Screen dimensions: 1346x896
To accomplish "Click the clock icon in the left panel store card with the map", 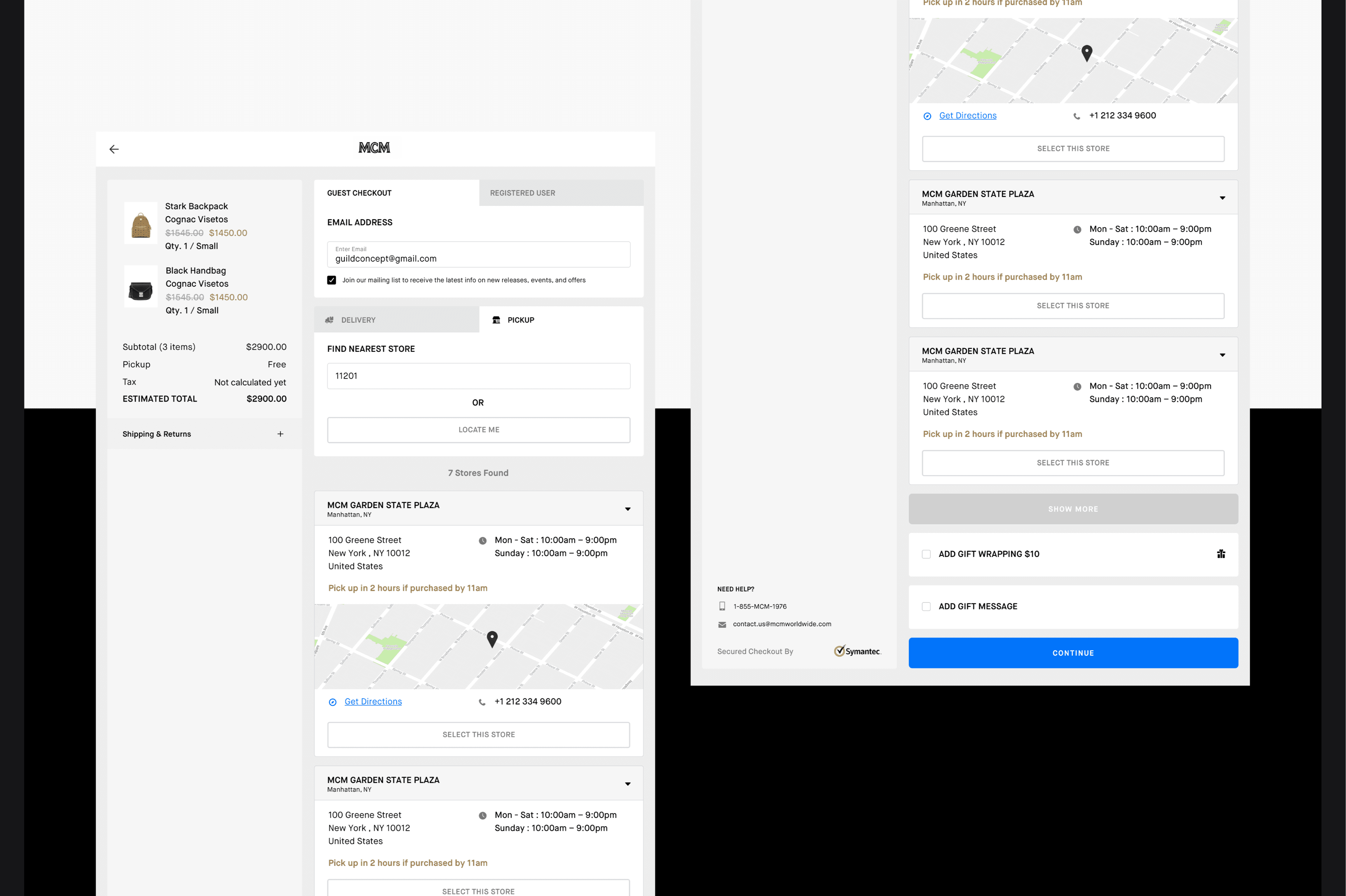I will coord(482,541).
